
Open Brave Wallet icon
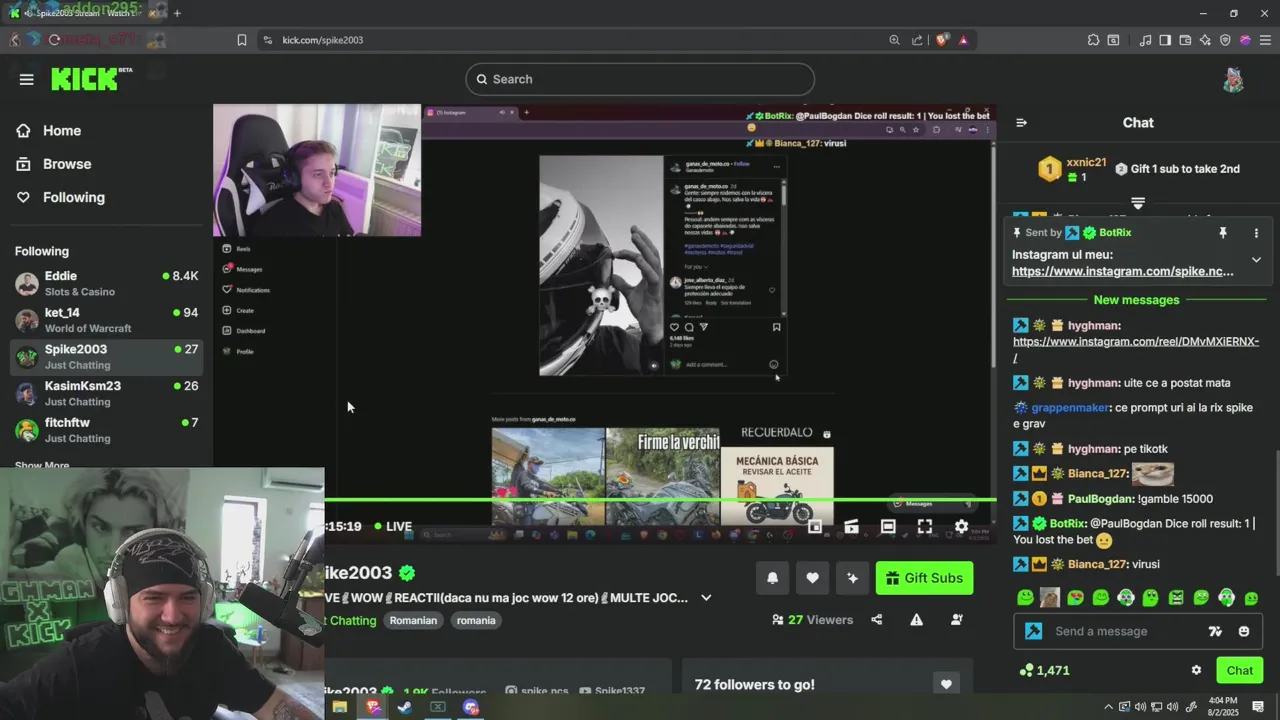(1185, 40)
